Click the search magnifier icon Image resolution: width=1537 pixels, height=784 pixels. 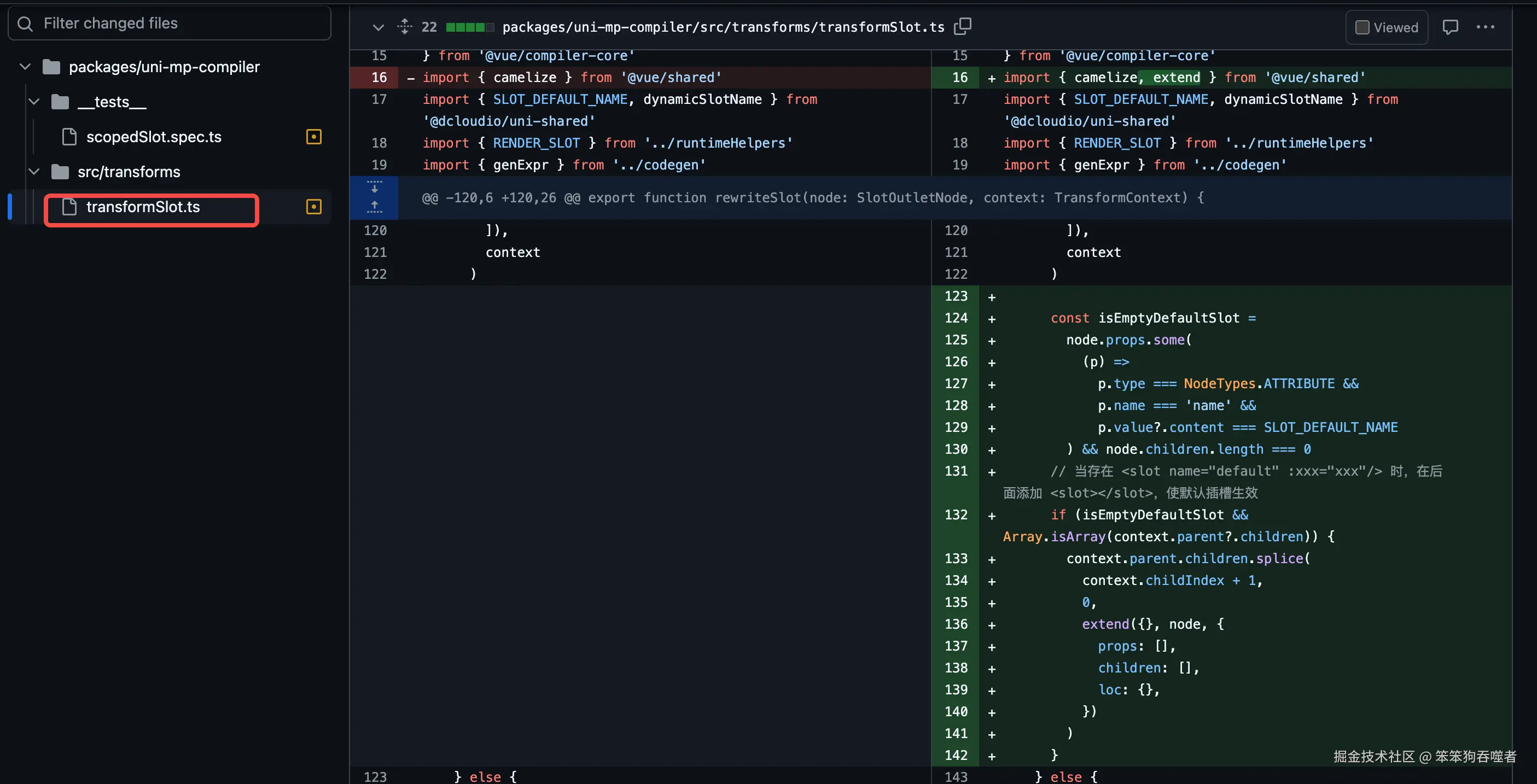(x=25, y=24)
